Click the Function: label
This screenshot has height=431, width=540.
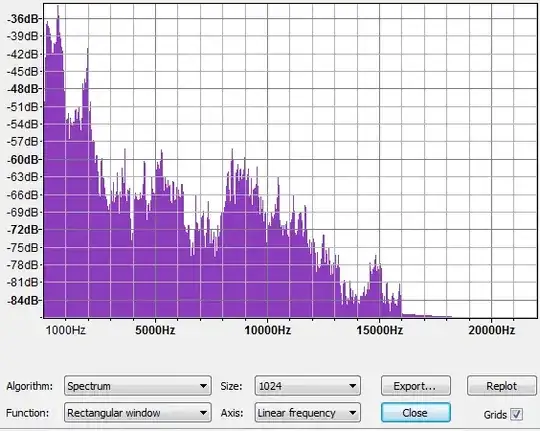tap(28, 413)
